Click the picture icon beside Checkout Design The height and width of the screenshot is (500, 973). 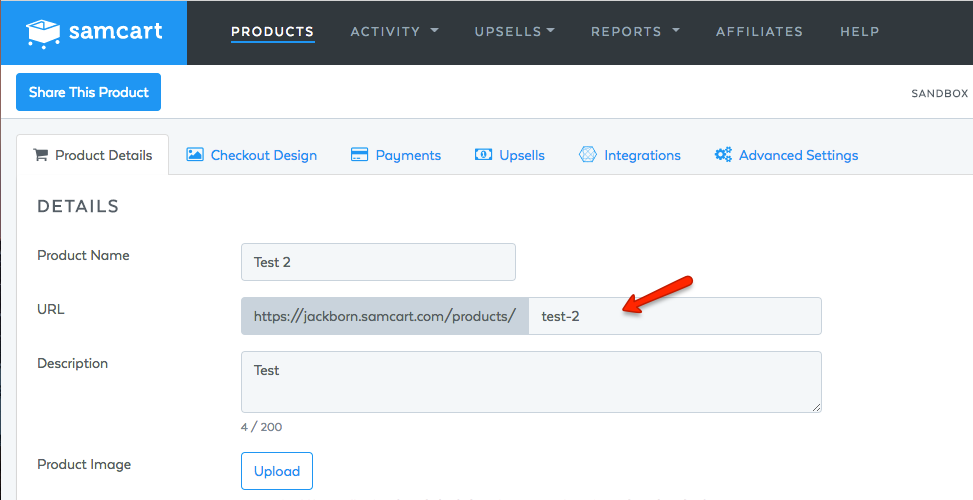pyautogui.click(x=195, y=154)
